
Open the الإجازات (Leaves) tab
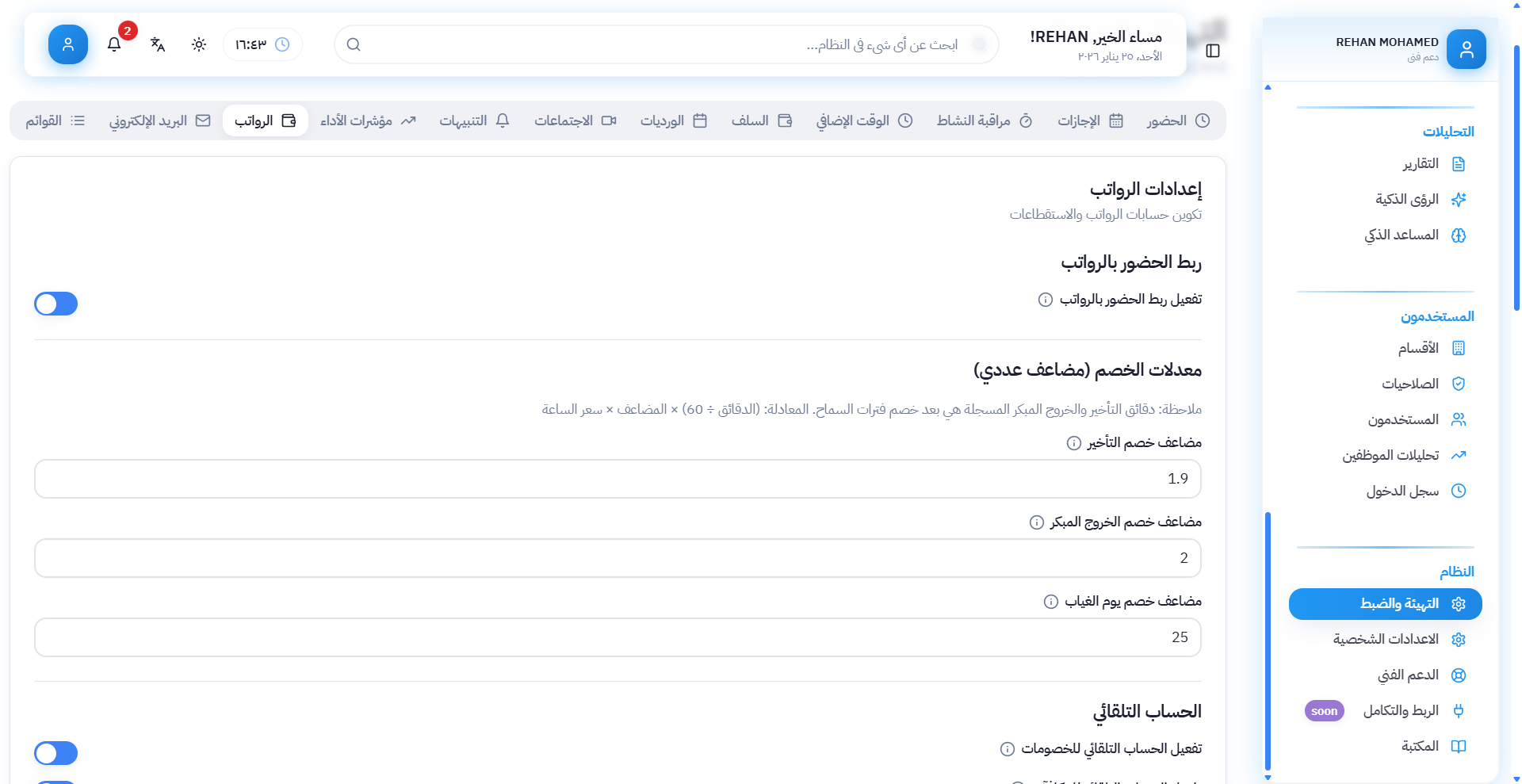tap(1090, 120)
